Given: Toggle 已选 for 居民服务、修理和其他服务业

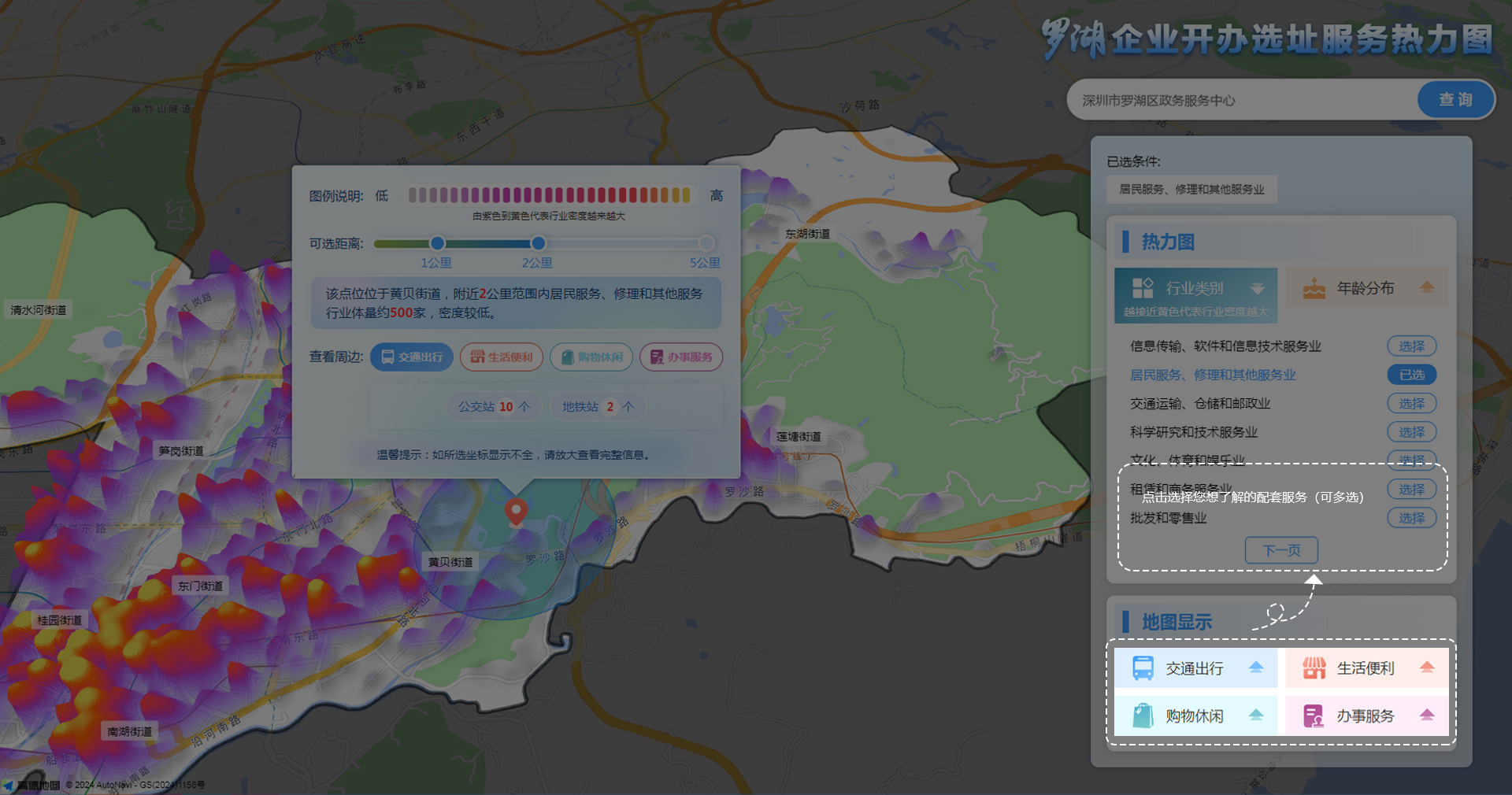Looking at the screenshot, I should click(1411, 375).
